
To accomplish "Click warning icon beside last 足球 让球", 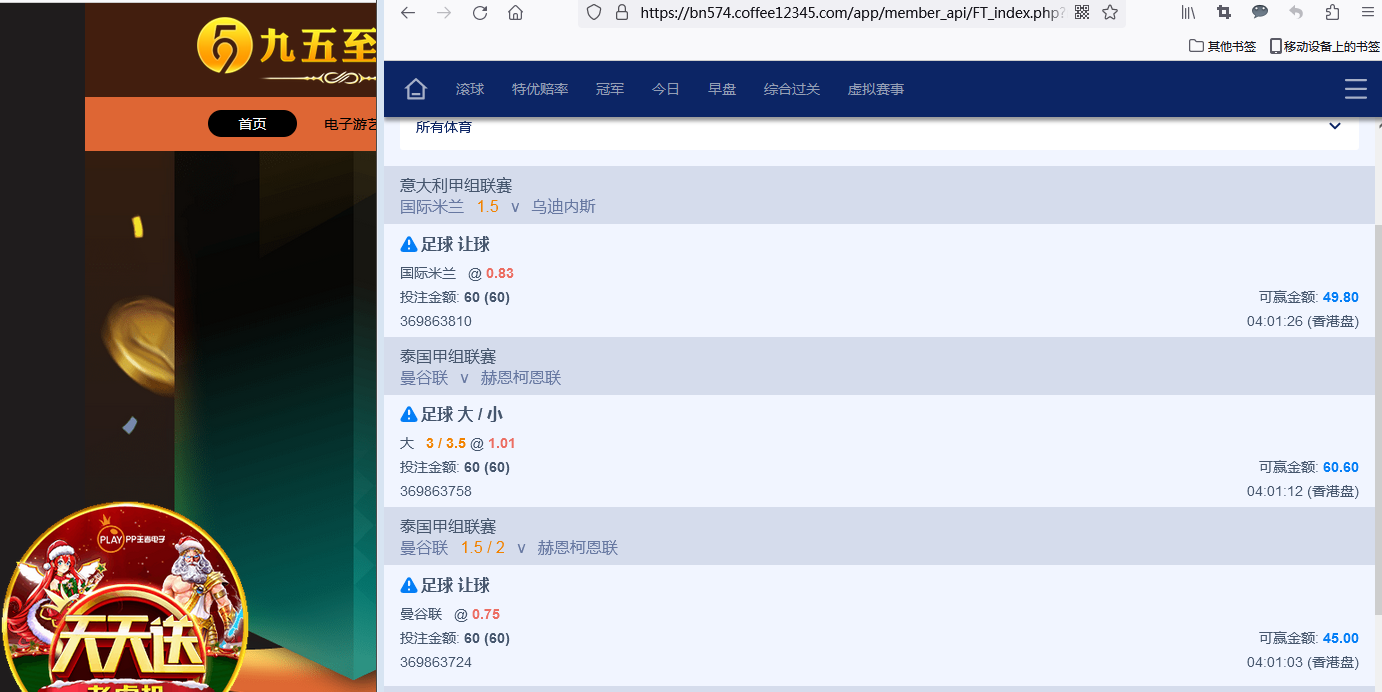I will 408,585.
